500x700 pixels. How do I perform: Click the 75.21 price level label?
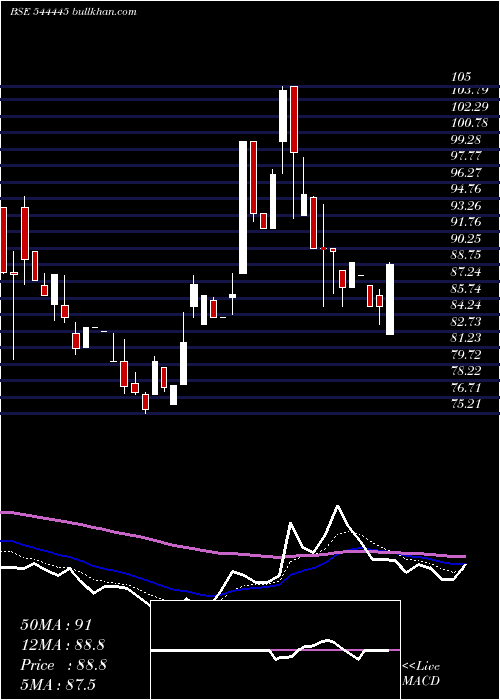(466, 404)
